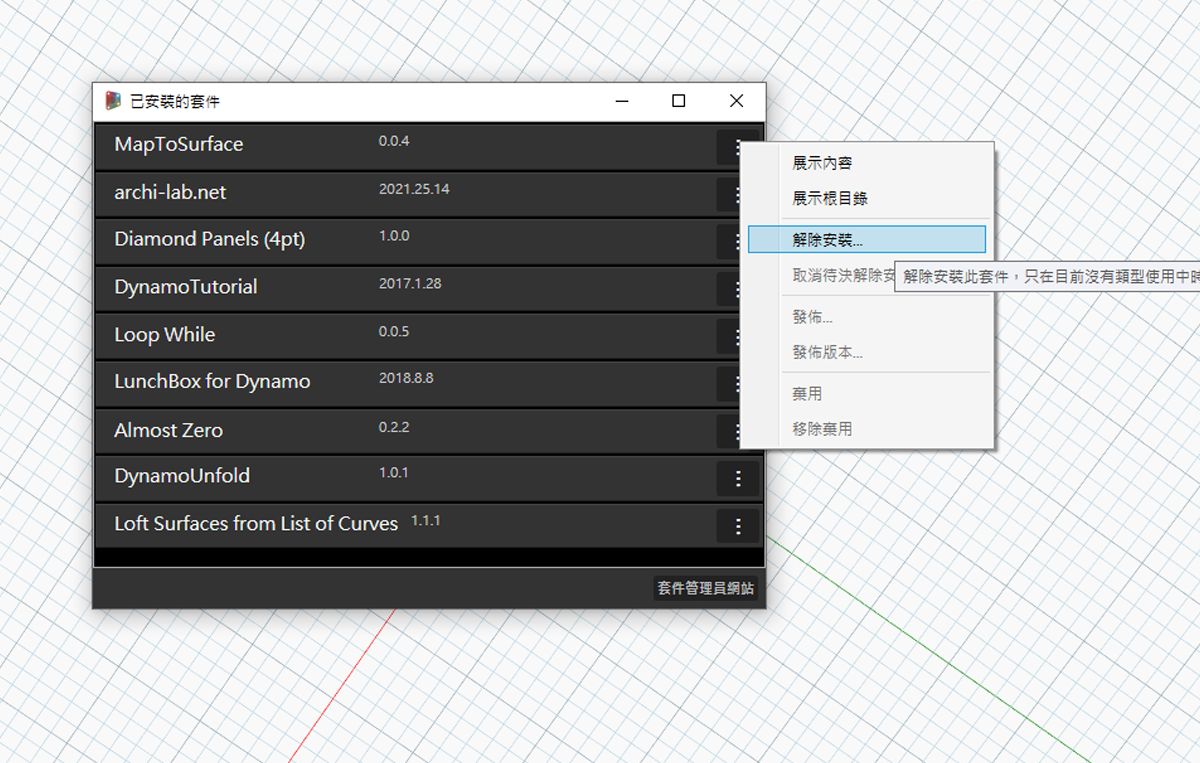Click version 0.0.5 of Loop While
The width and height of the screenshot is (1200, 763).
pyautogui.click(x=394, y=332)
